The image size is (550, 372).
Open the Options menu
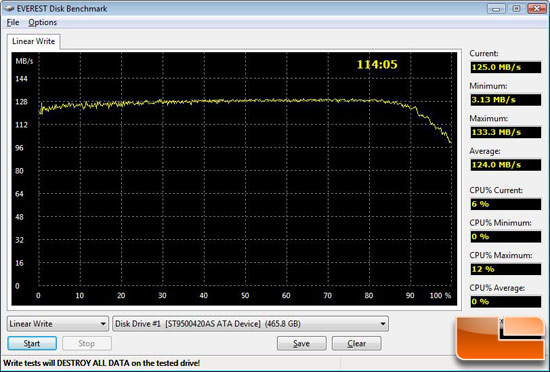[42, 22]
